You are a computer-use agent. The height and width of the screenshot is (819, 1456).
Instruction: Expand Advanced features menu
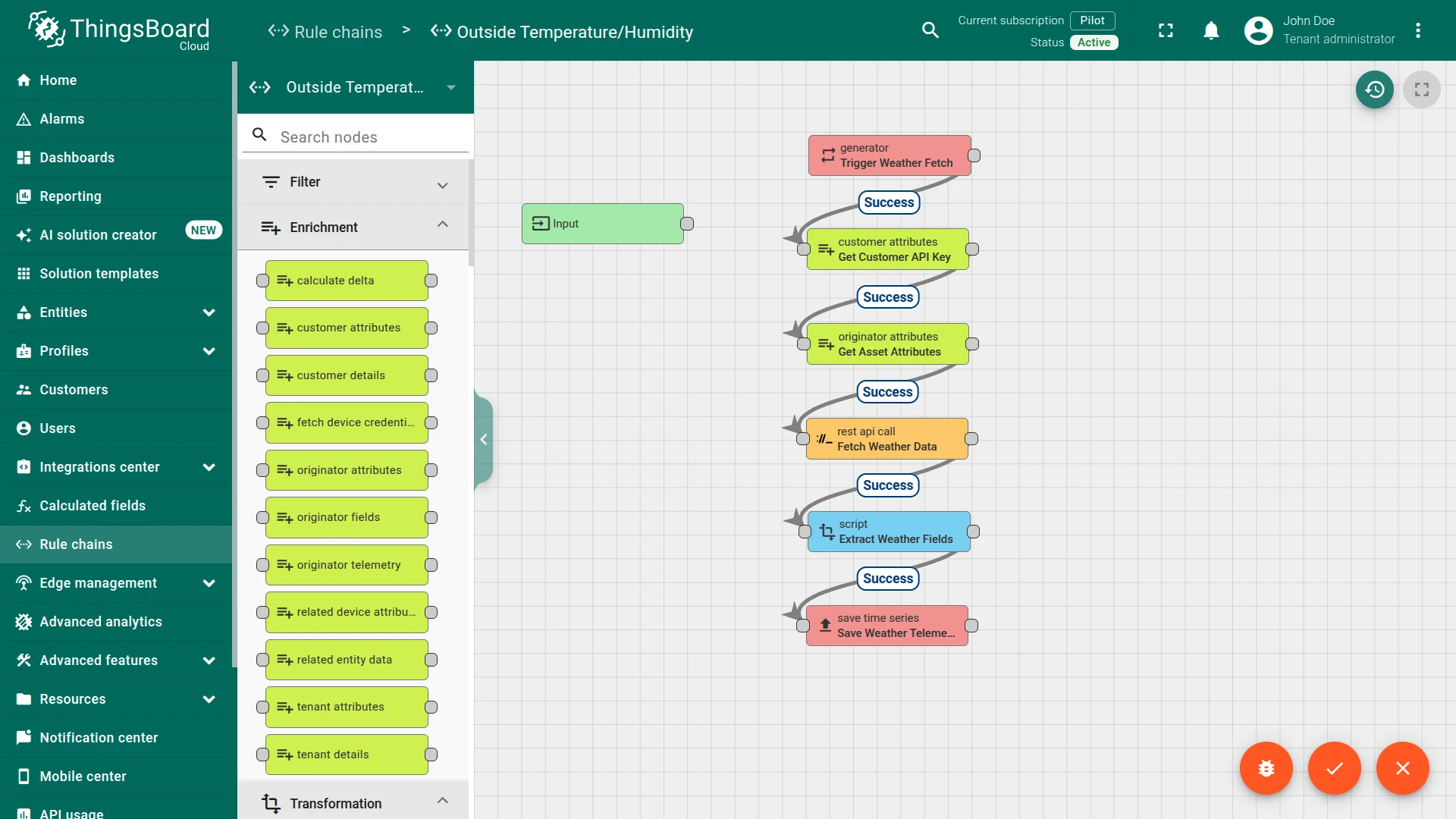(x=116, y=661)
